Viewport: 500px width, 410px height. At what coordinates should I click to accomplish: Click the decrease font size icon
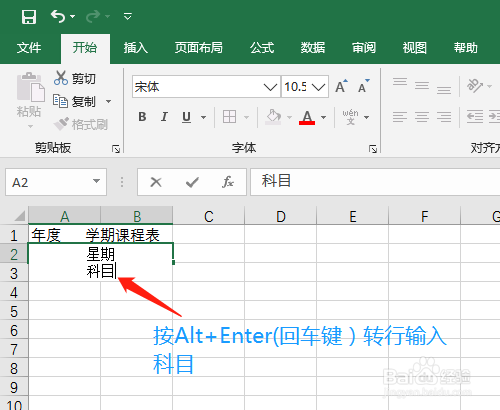coord(364,87)
